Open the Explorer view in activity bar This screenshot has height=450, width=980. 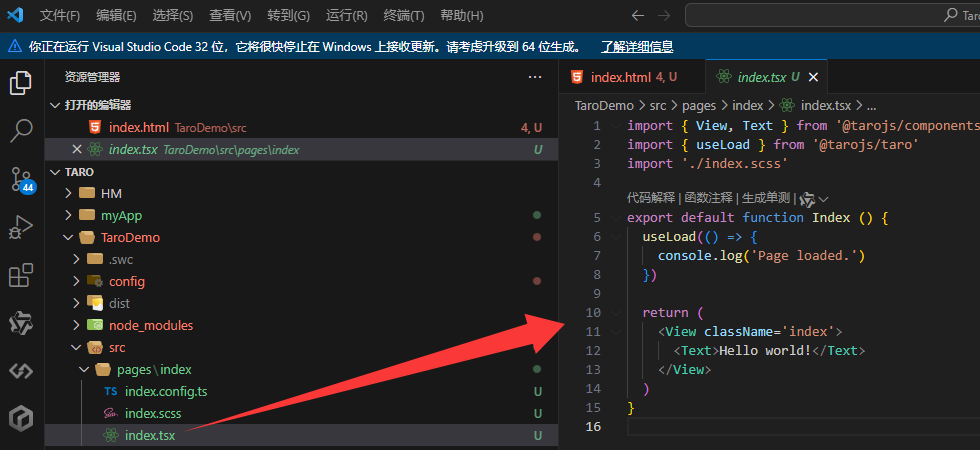tap(21, 82)
